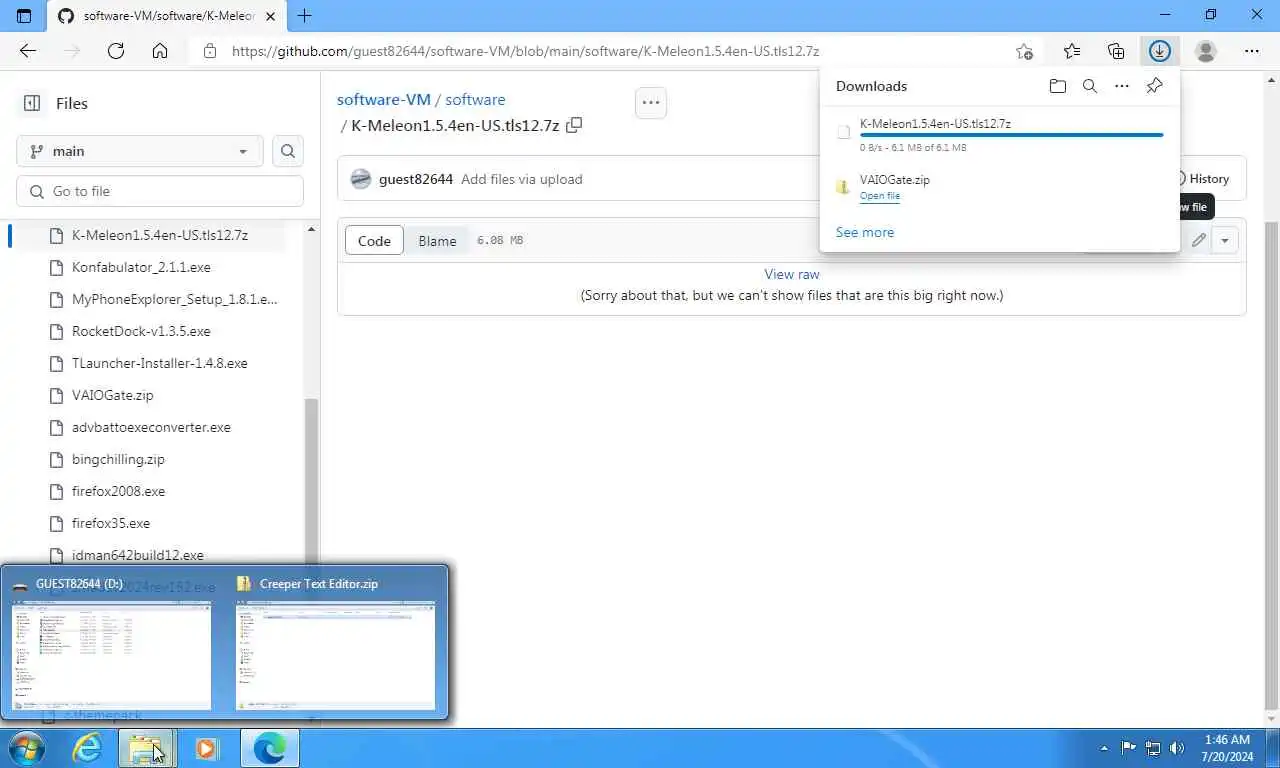Select K-Meleon1.5.4en-US.tls12.7z in file tree

[x=160, y=235]
